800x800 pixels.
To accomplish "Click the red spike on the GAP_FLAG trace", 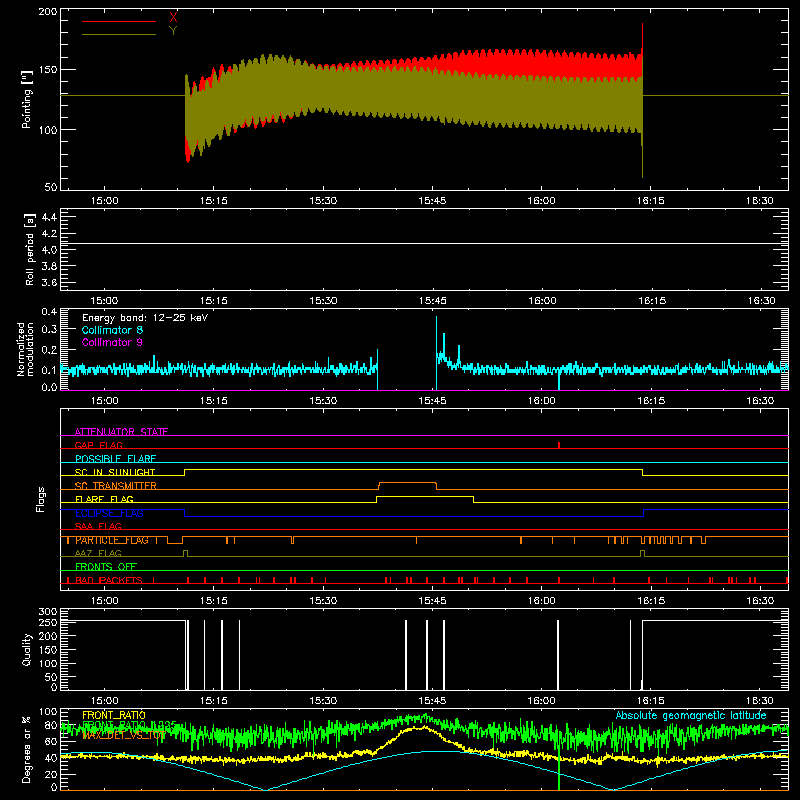I will click(x=559, y=445).
